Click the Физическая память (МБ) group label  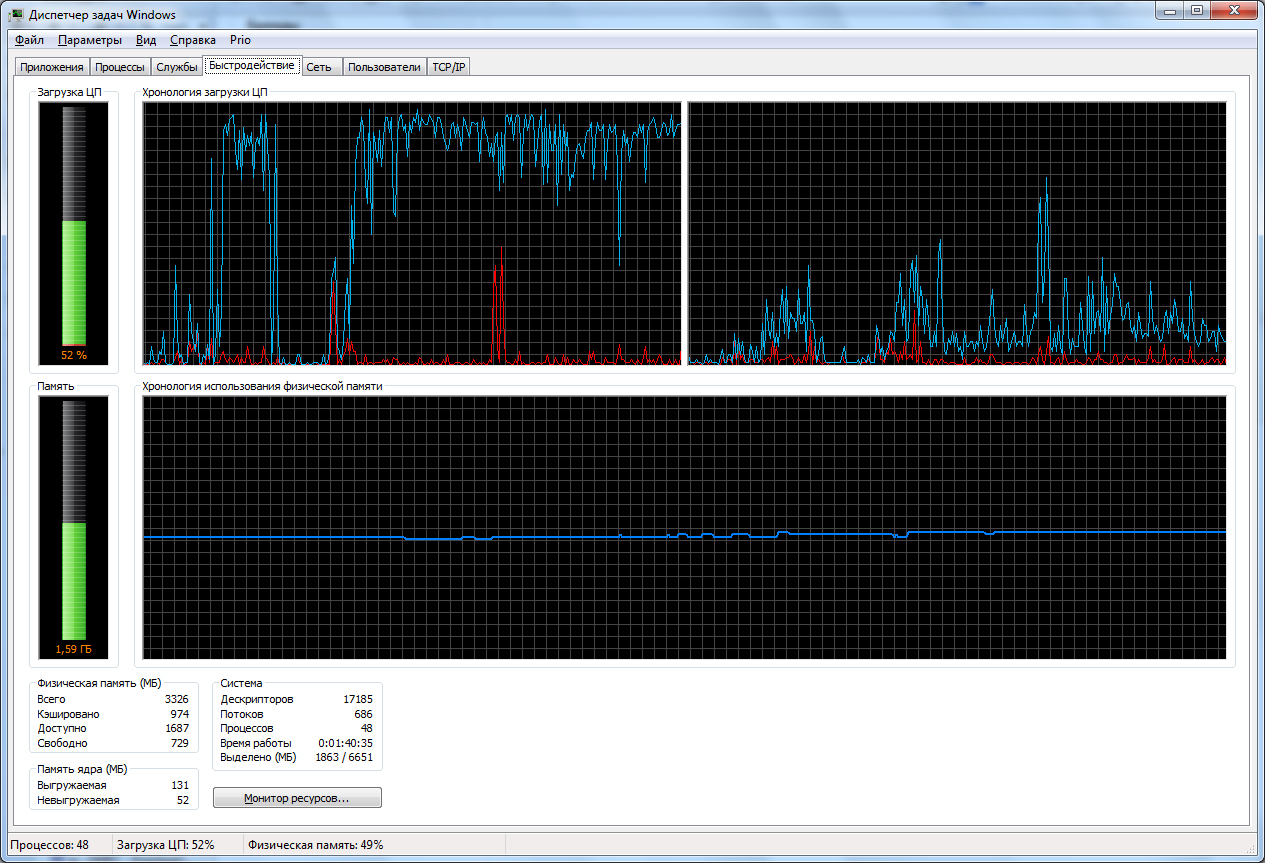click(99, 683)
